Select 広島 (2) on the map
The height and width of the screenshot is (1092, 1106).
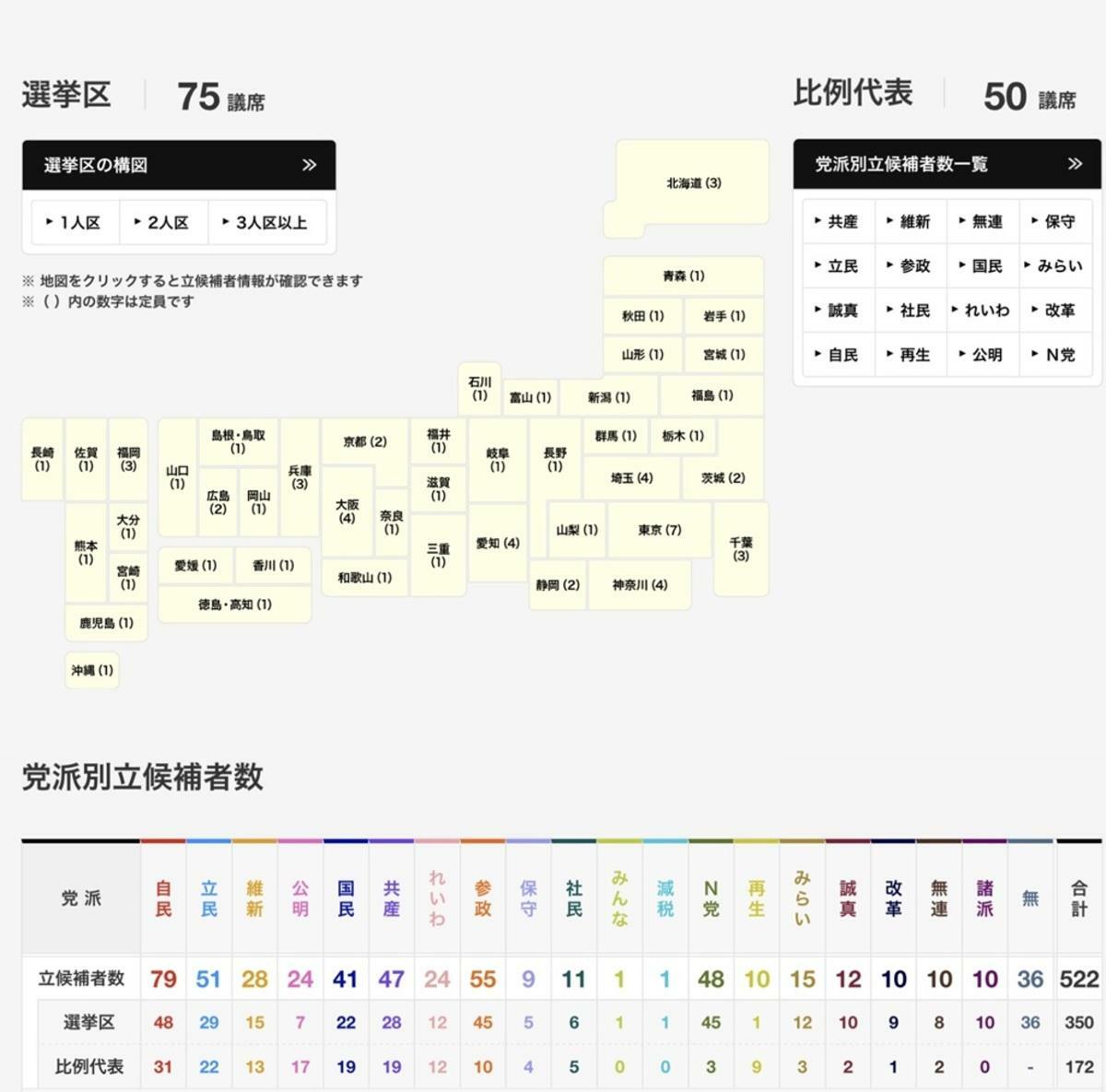pos(218,502)
